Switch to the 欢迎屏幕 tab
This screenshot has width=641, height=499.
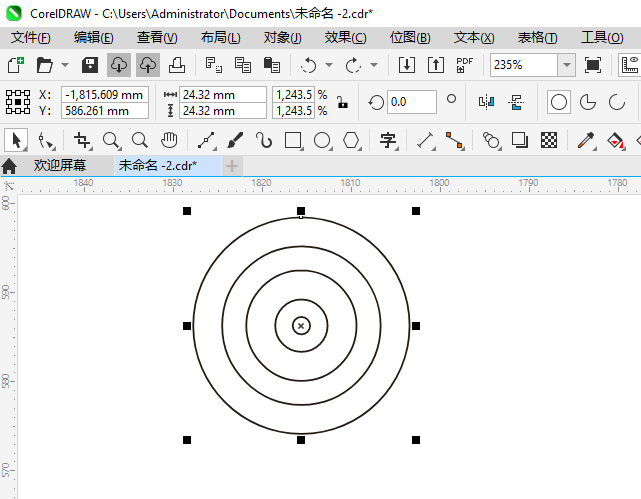point(59,165)
